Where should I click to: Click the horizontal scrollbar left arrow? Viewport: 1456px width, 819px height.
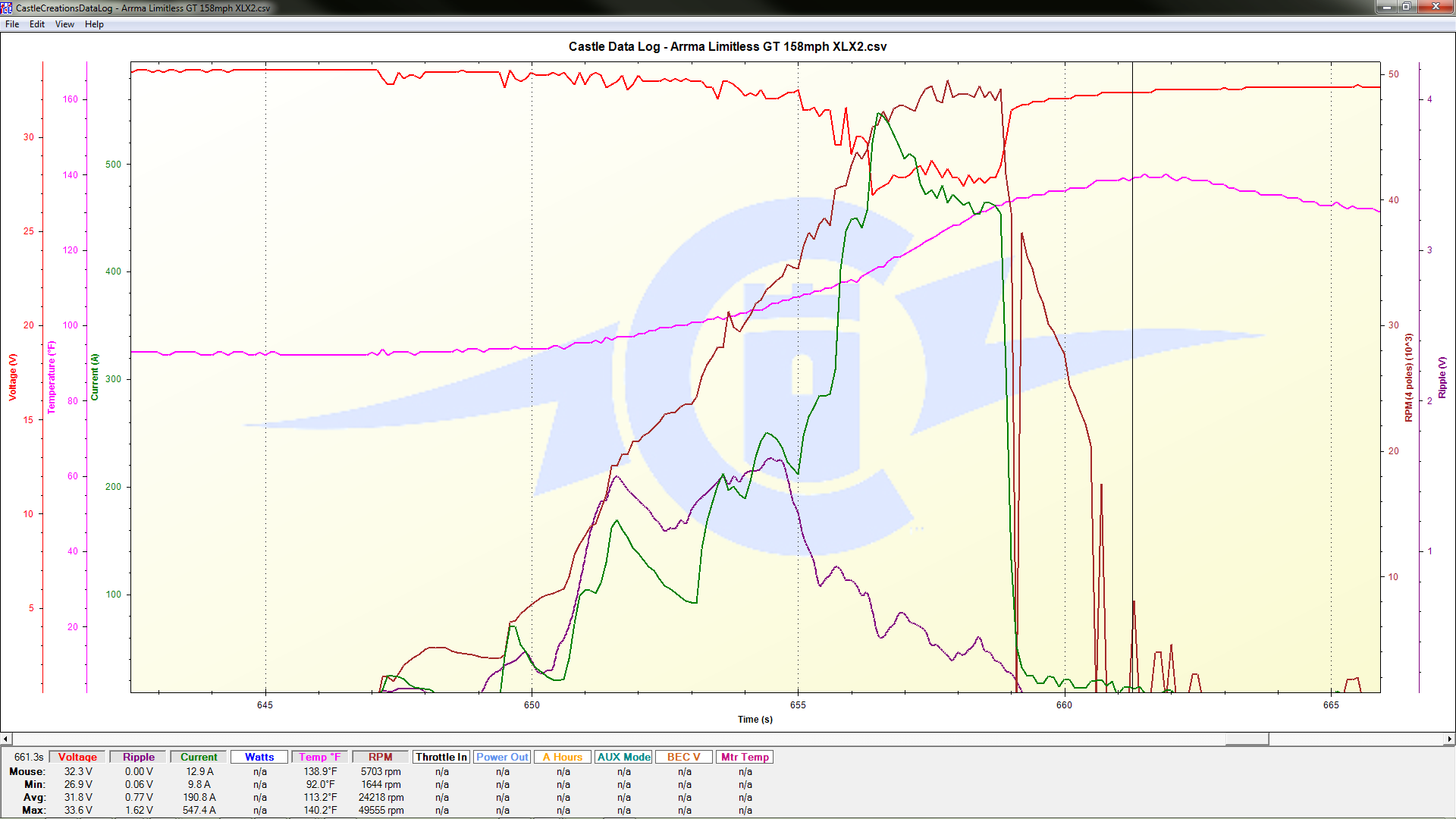coord(5,739)
